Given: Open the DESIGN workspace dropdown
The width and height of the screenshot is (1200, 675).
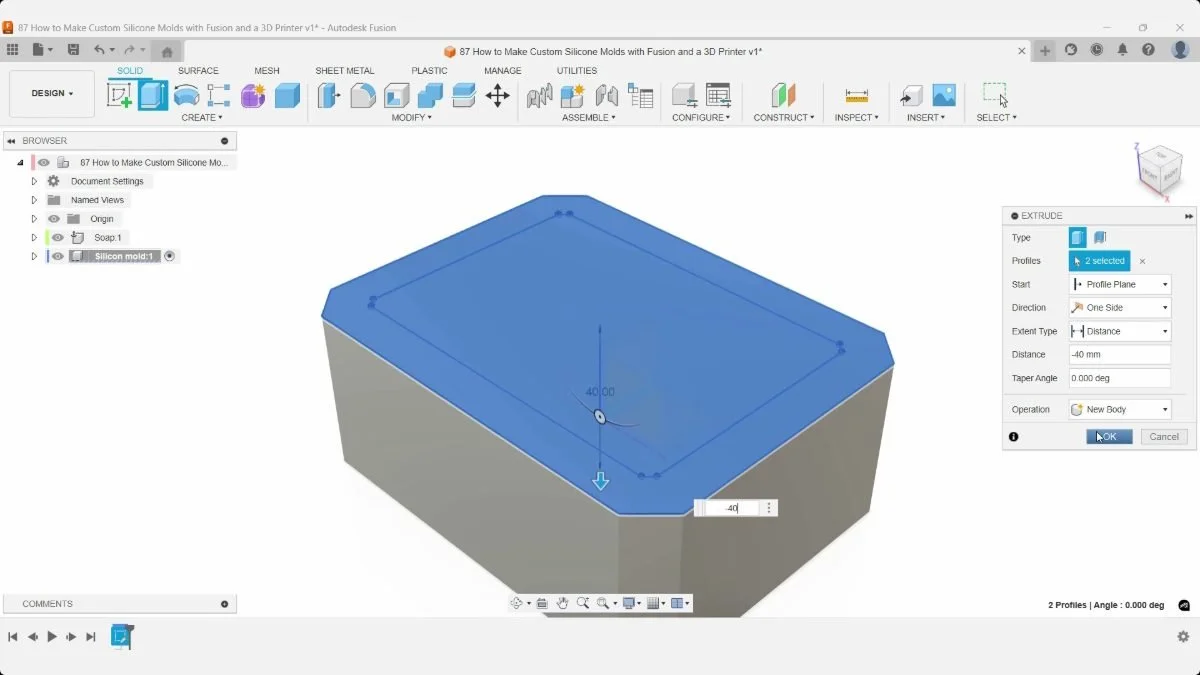Looking at the screenshot, I should [x=52, y=94].
